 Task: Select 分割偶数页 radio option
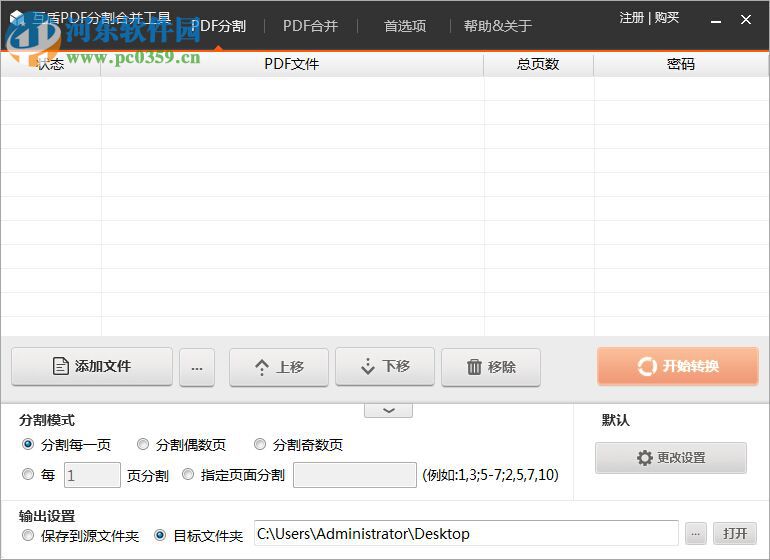click(143, 445)
